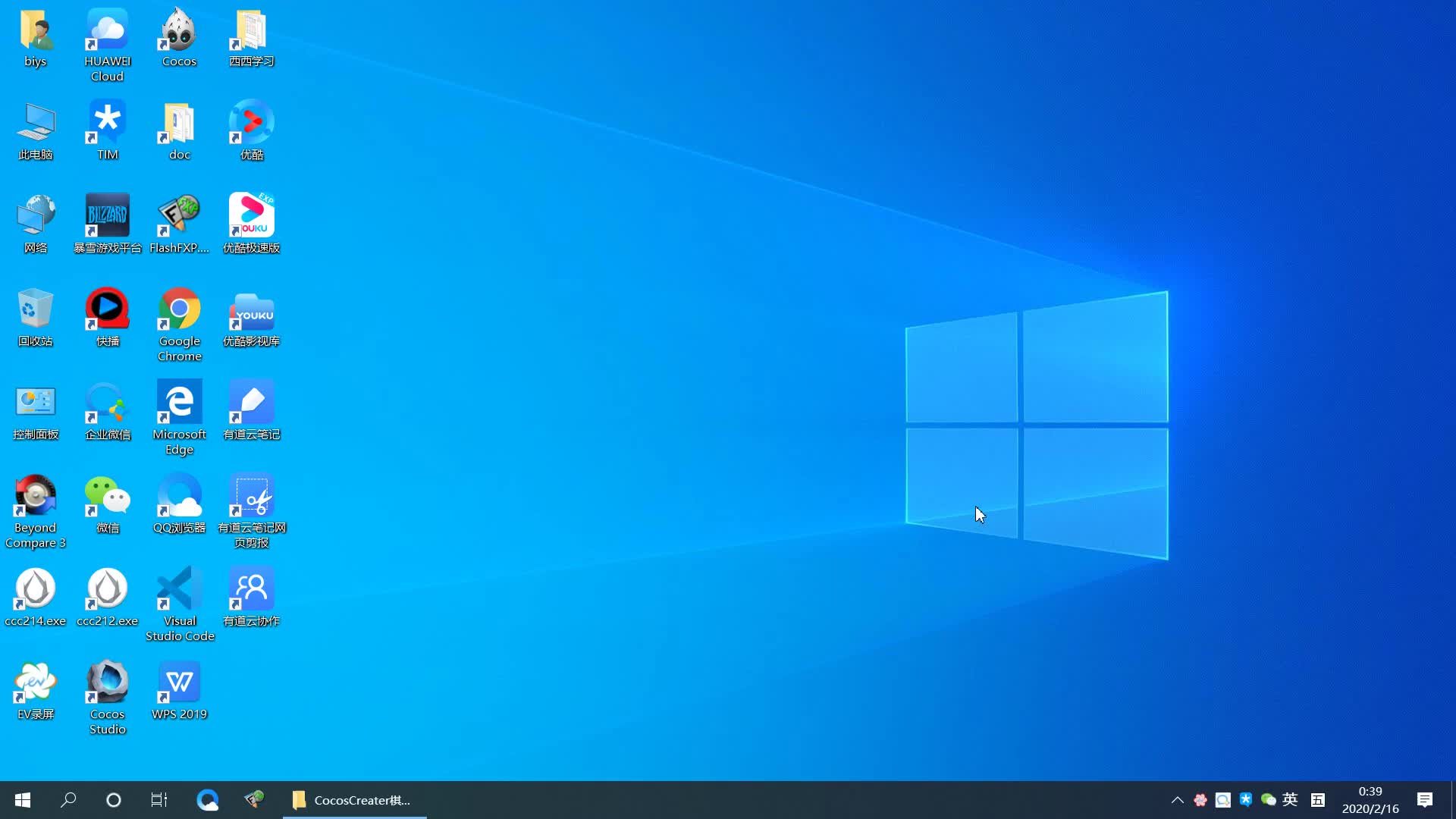Open the clock showing 0:39
Screen dimensions: 1456x819
coord(1370,800)
